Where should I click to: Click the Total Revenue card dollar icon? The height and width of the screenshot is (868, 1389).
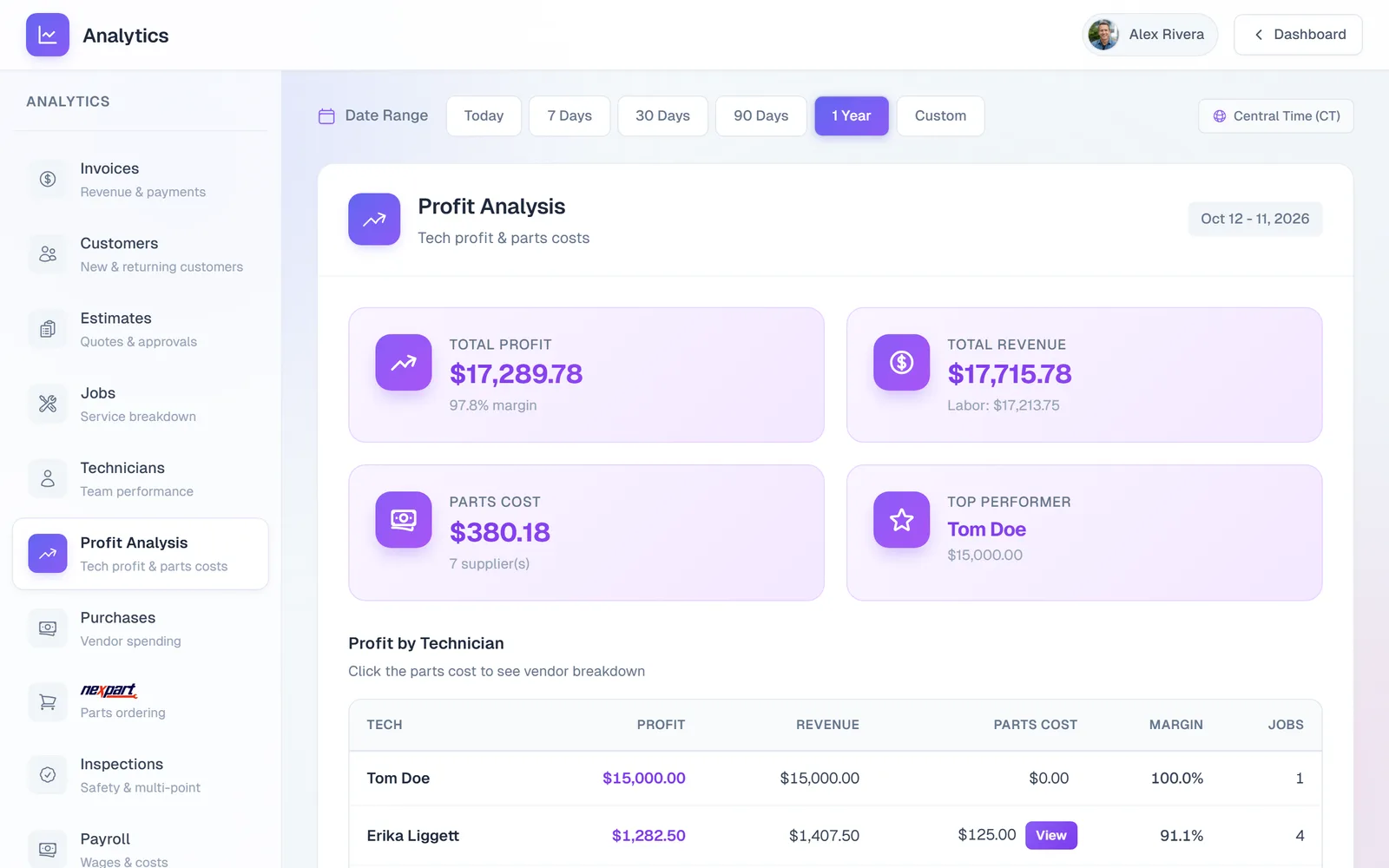902,363
